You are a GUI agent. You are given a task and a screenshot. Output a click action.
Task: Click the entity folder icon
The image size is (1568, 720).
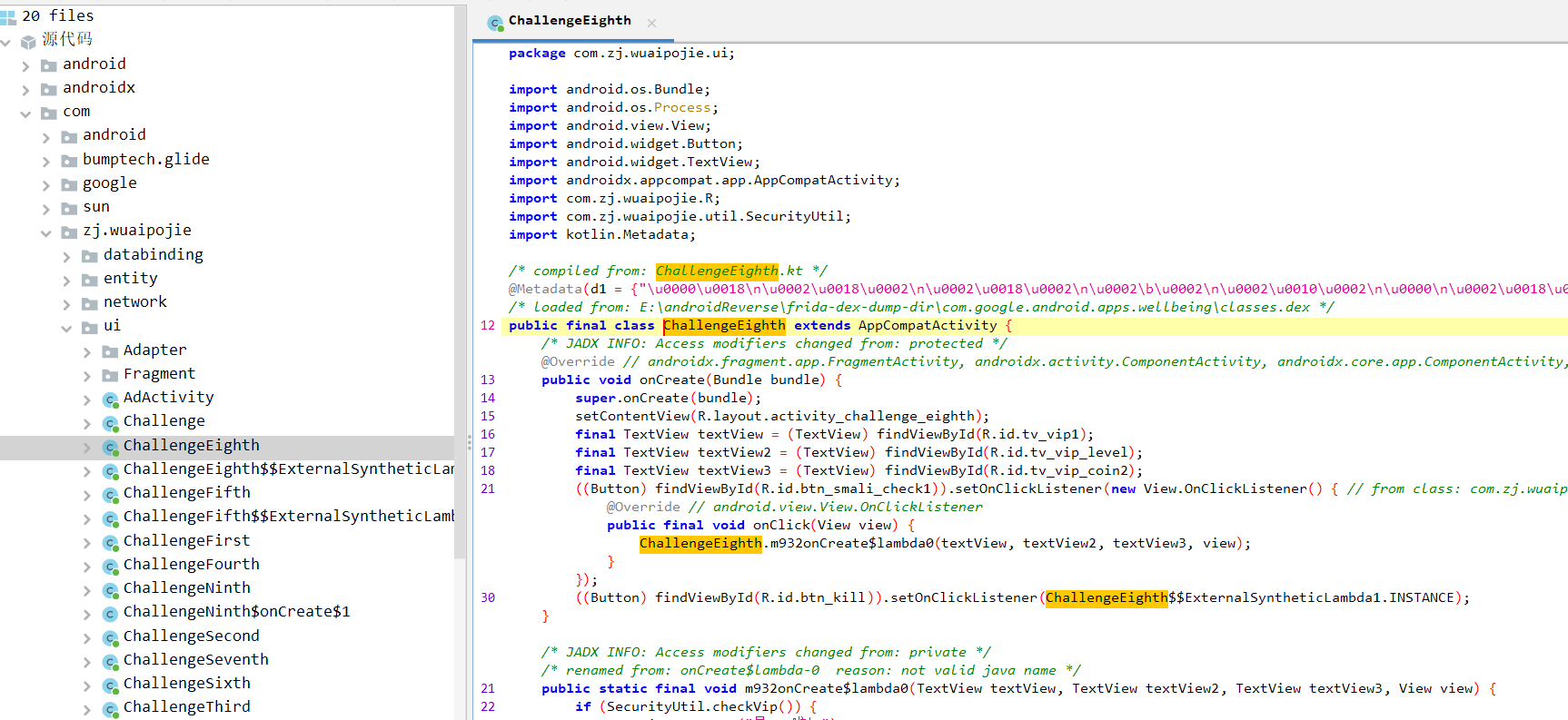tap(90, 280)
